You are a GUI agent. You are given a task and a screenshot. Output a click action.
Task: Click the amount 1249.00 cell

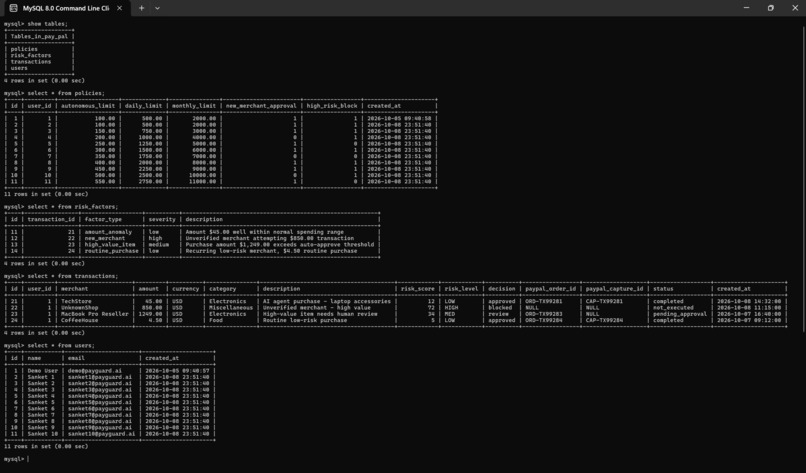pyautogui.click(x=151, y=314)
